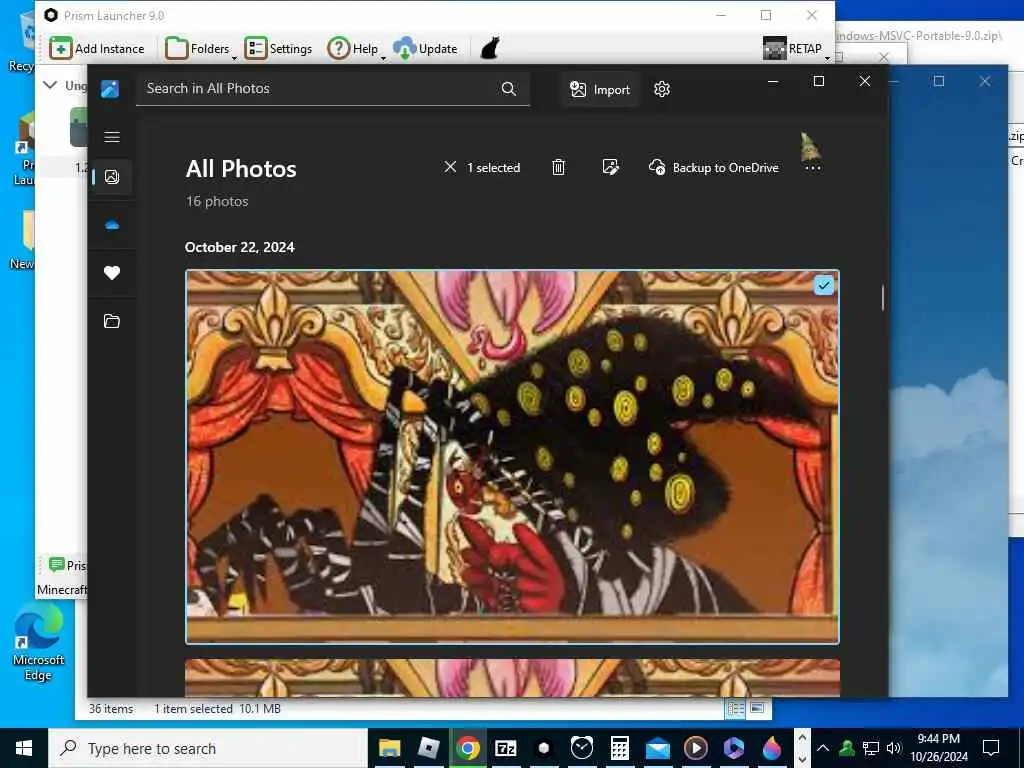Click the search magnifier in Photos

[509, 89]
